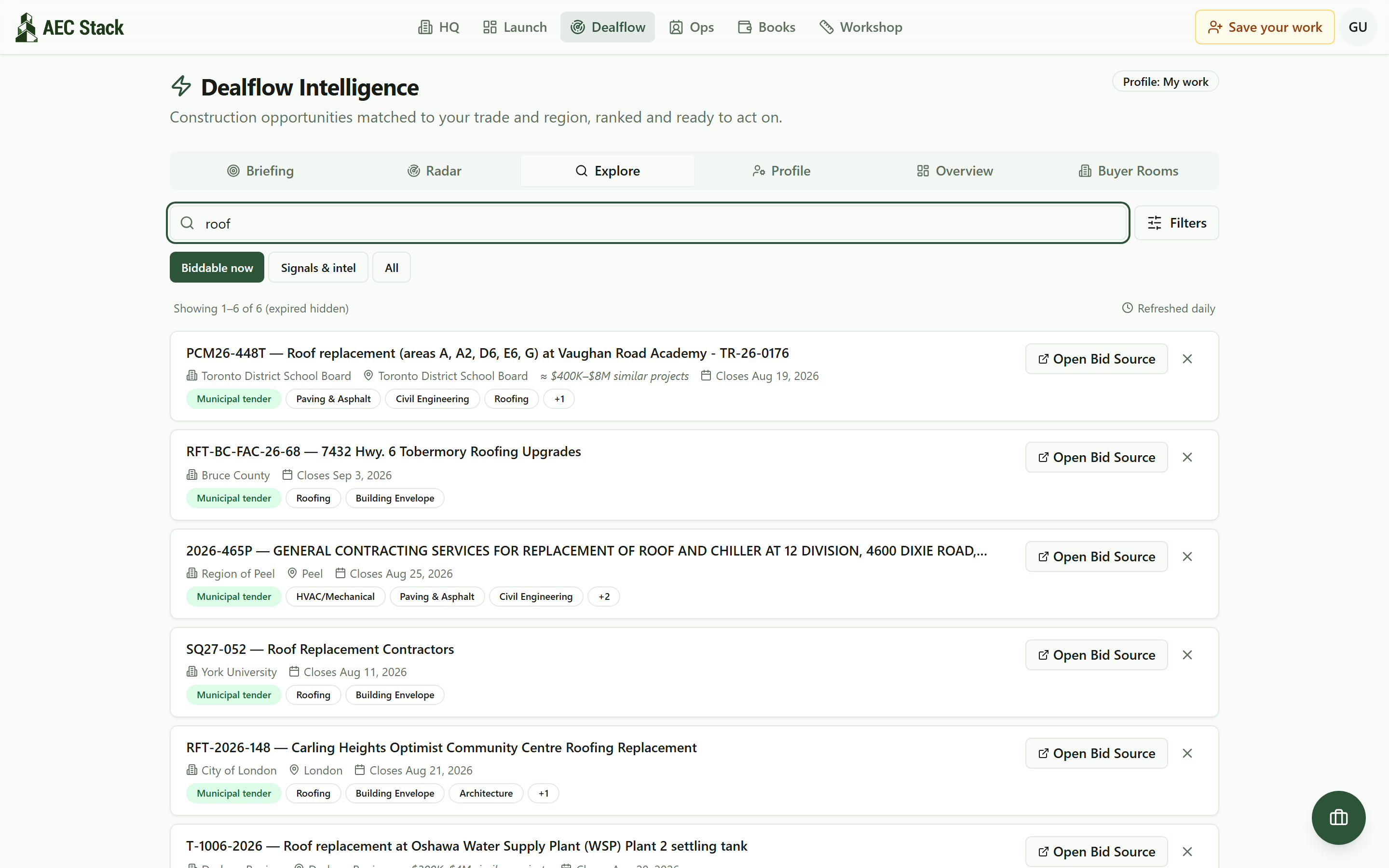The height and width of the screenshot is (868, 1389).
Task: Open the Buyer Rooms tab
Action: (1129, 171)
